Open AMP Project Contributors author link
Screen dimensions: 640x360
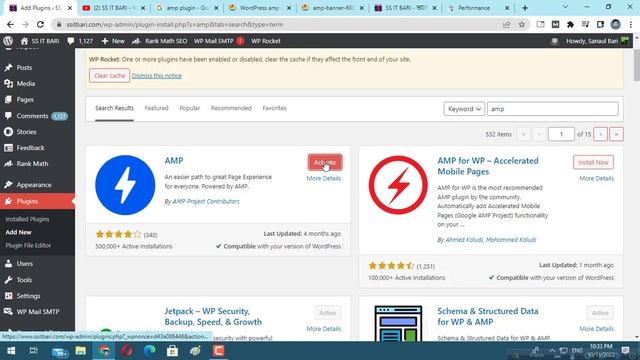pyautogui.click(x=206, y=201)
